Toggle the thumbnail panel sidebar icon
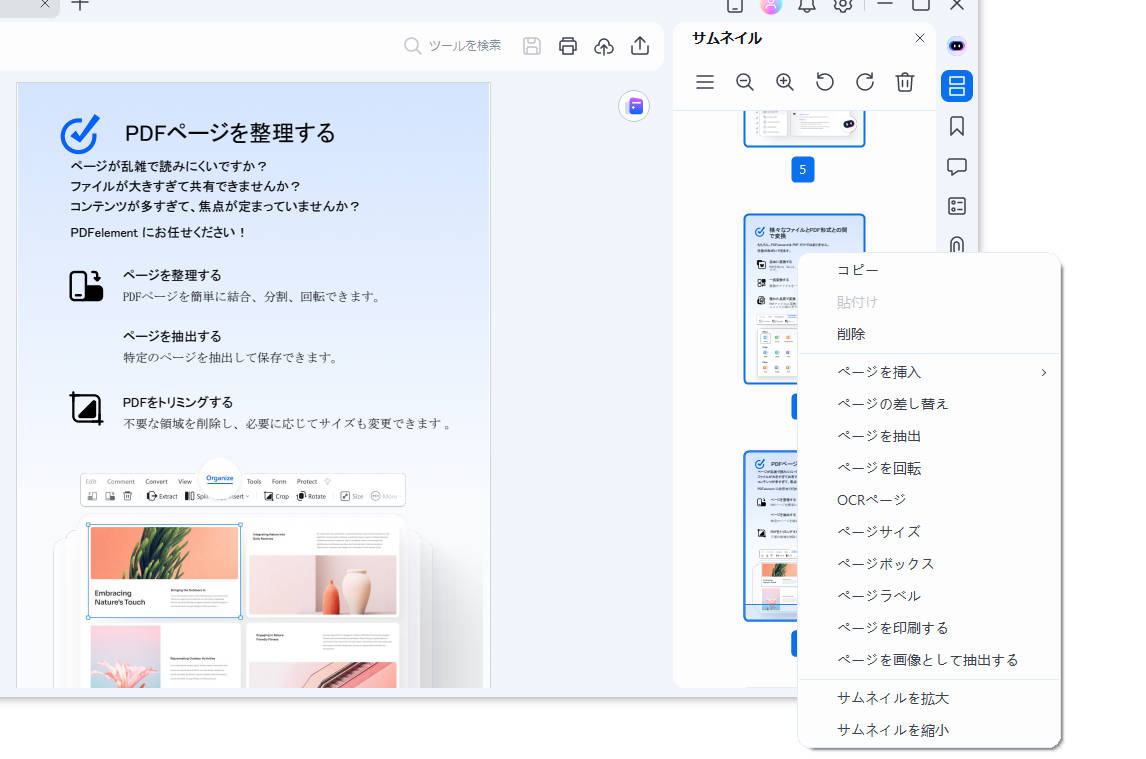 [956, 86]
